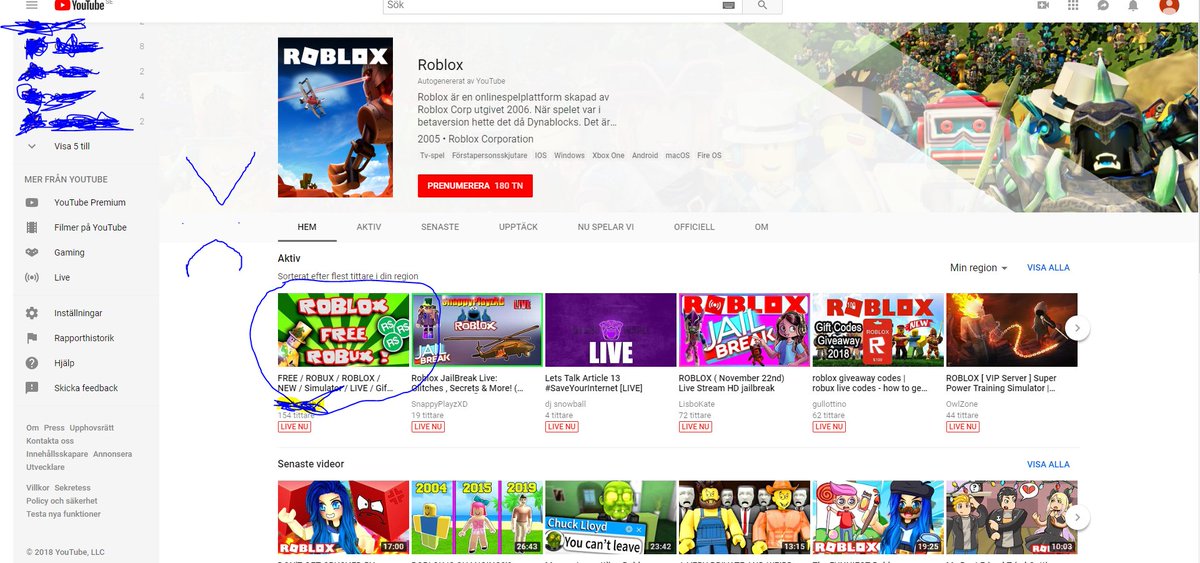The width and height of the screenshot is (1200, 563).
Task: Click Policy och säkerhet footer link
Action: point(62,501)
